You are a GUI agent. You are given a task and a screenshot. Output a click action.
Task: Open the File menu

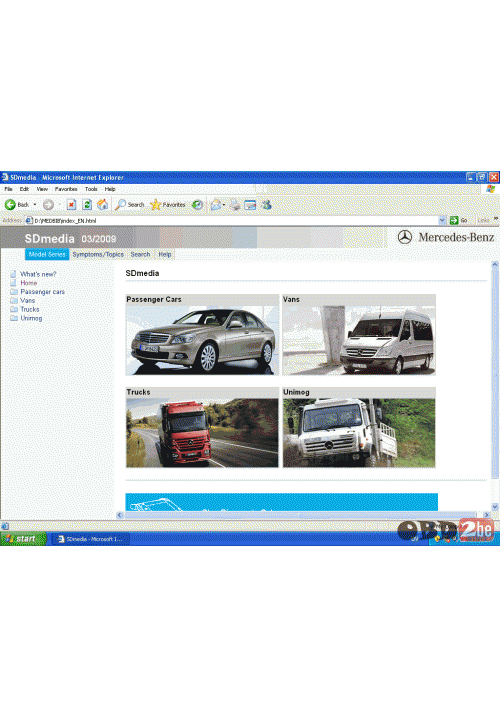(8, 189)
